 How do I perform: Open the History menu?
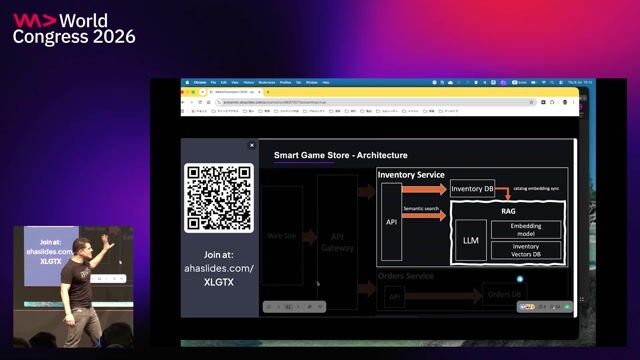pyautogui.click(x=248, y=82)
